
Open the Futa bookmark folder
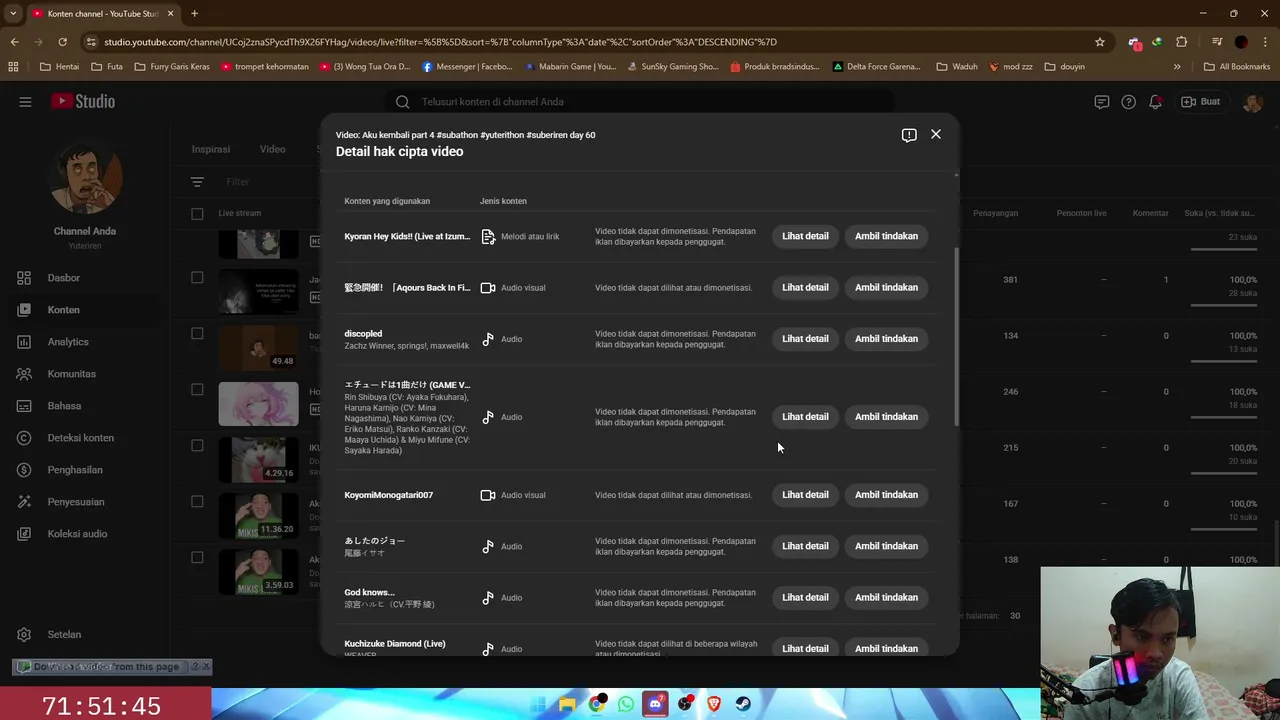coord(106,67)
